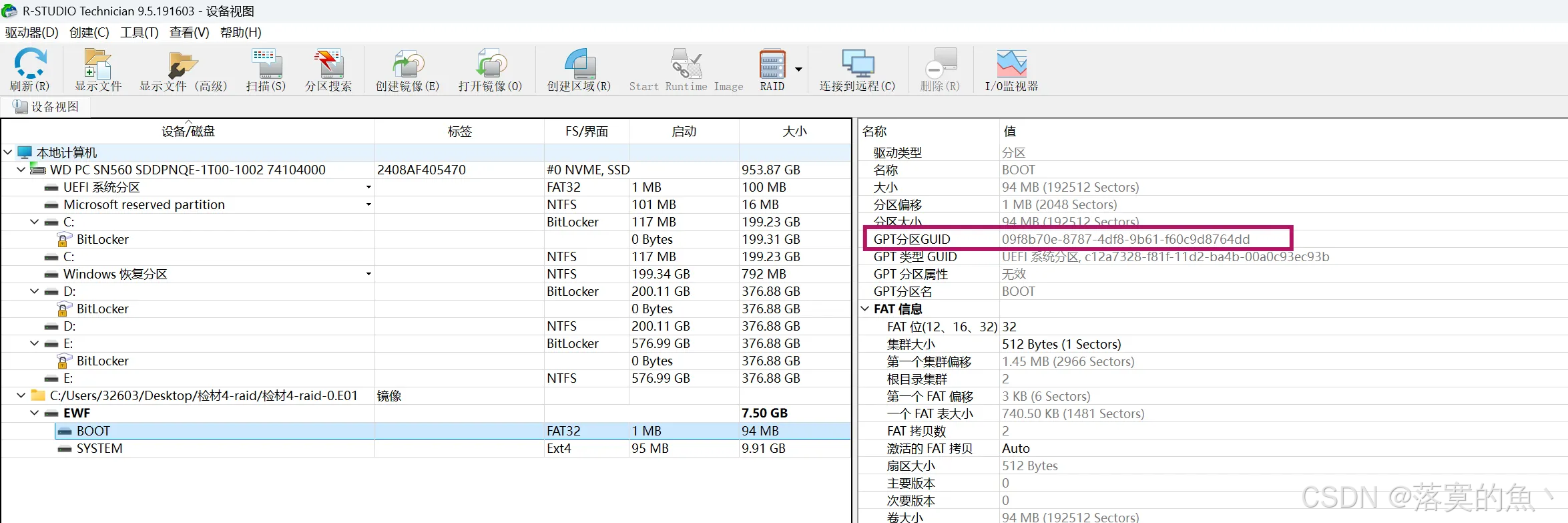Click the 值 properties column header
1568x523 pixels.
pyautogui.click(x=1283, y=132)
